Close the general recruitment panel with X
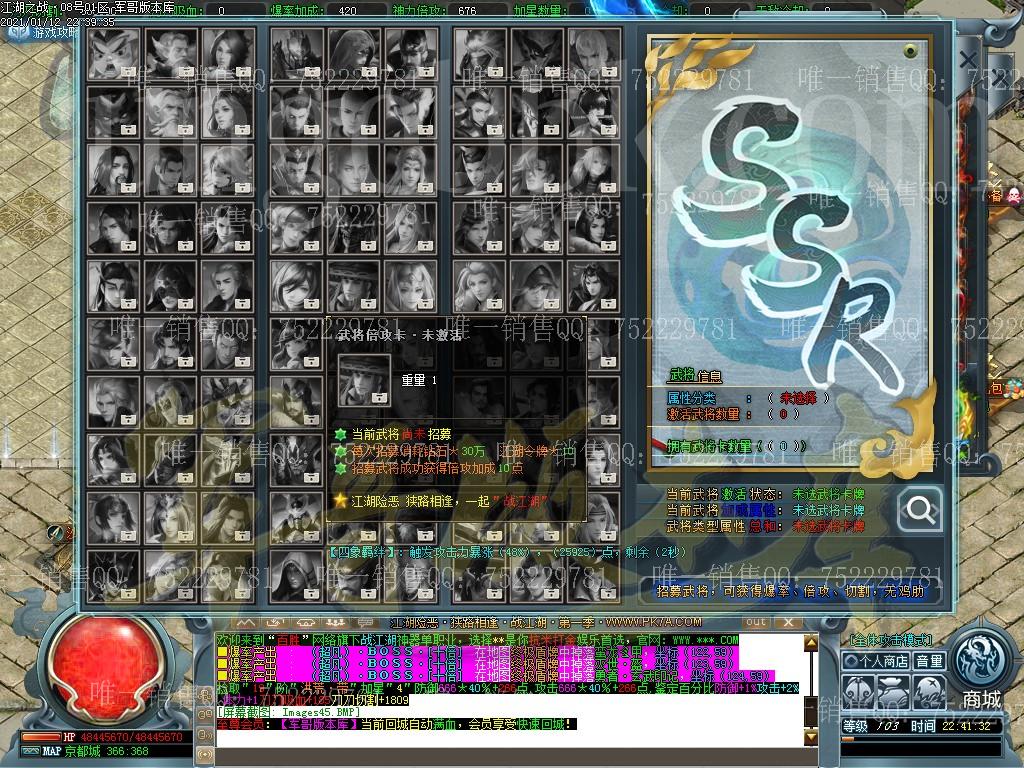 (x=967, y=60)
